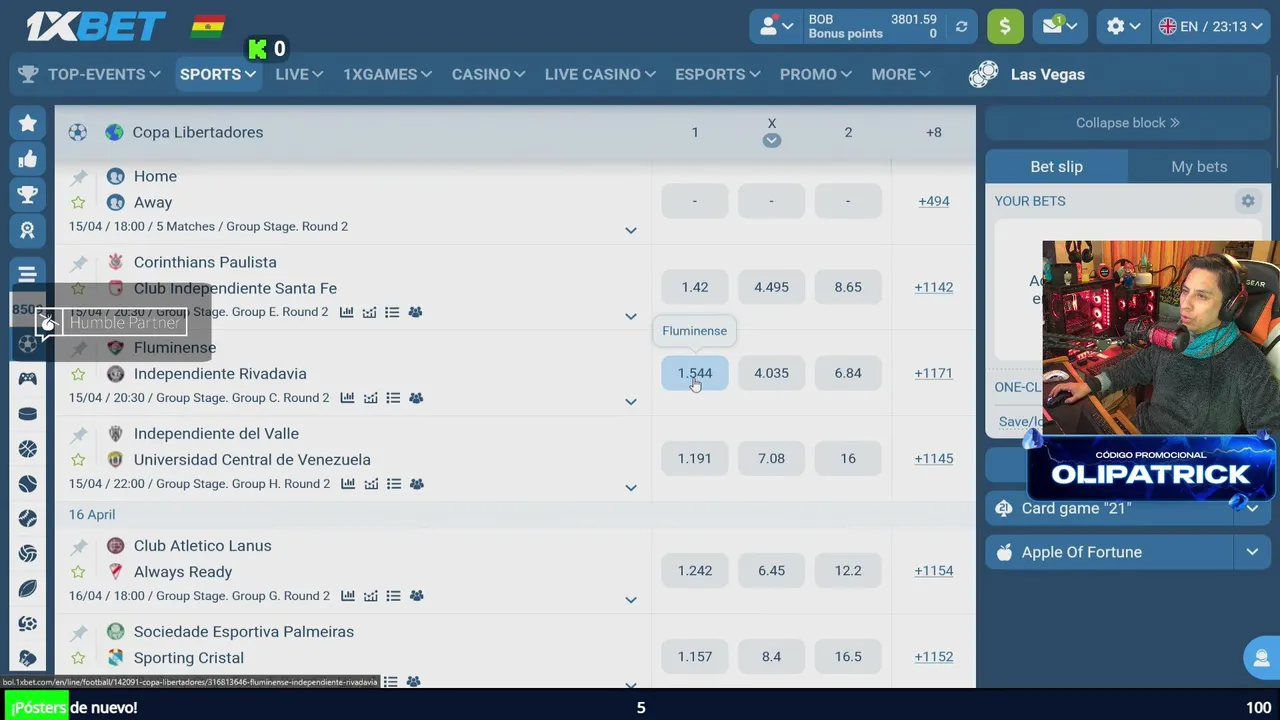
Task: Select the basketball sidebar icon
Action: click(27, 449)
